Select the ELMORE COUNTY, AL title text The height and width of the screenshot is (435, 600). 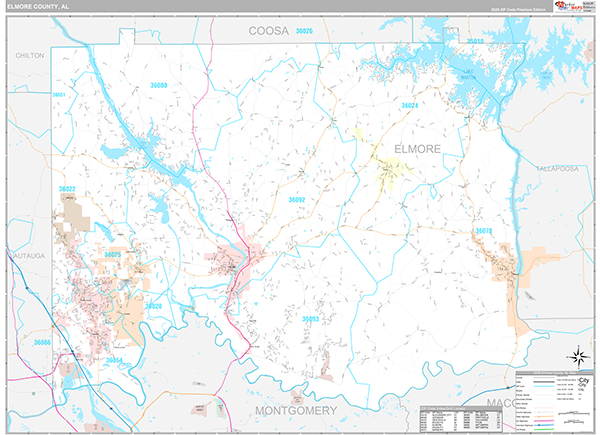(38, 7)
